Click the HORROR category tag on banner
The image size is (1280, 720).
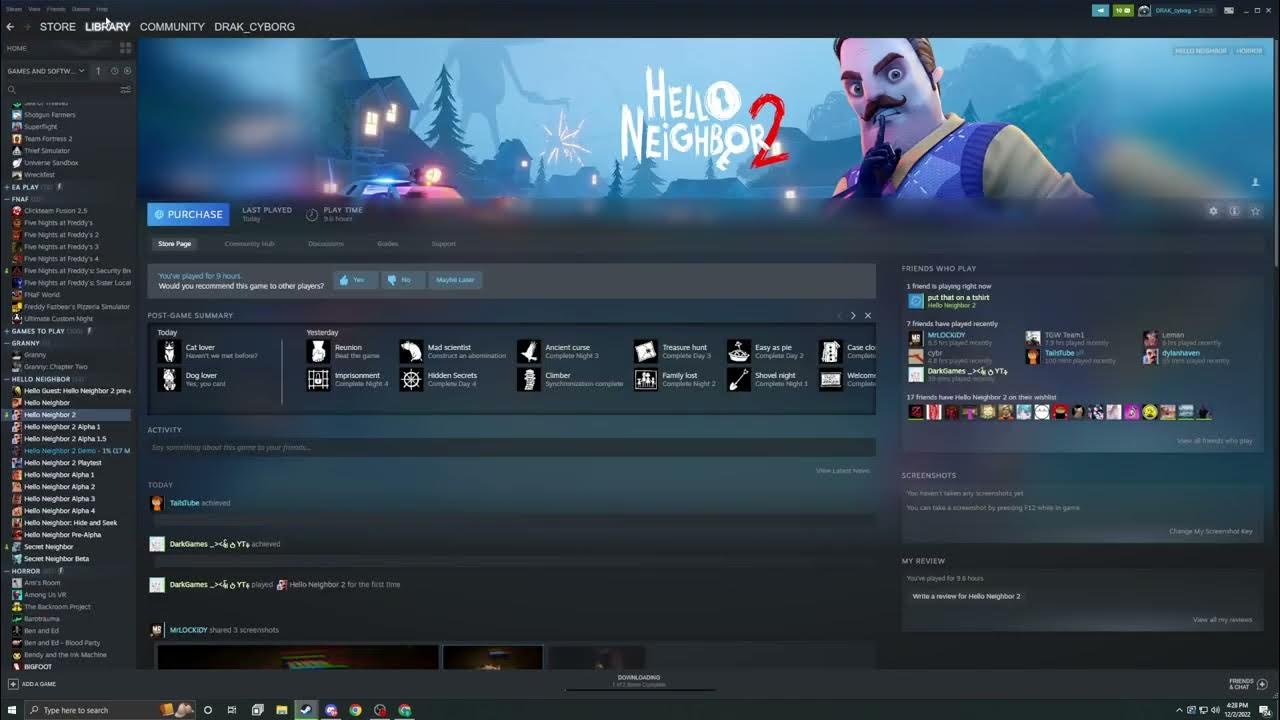coord(1249,50)
